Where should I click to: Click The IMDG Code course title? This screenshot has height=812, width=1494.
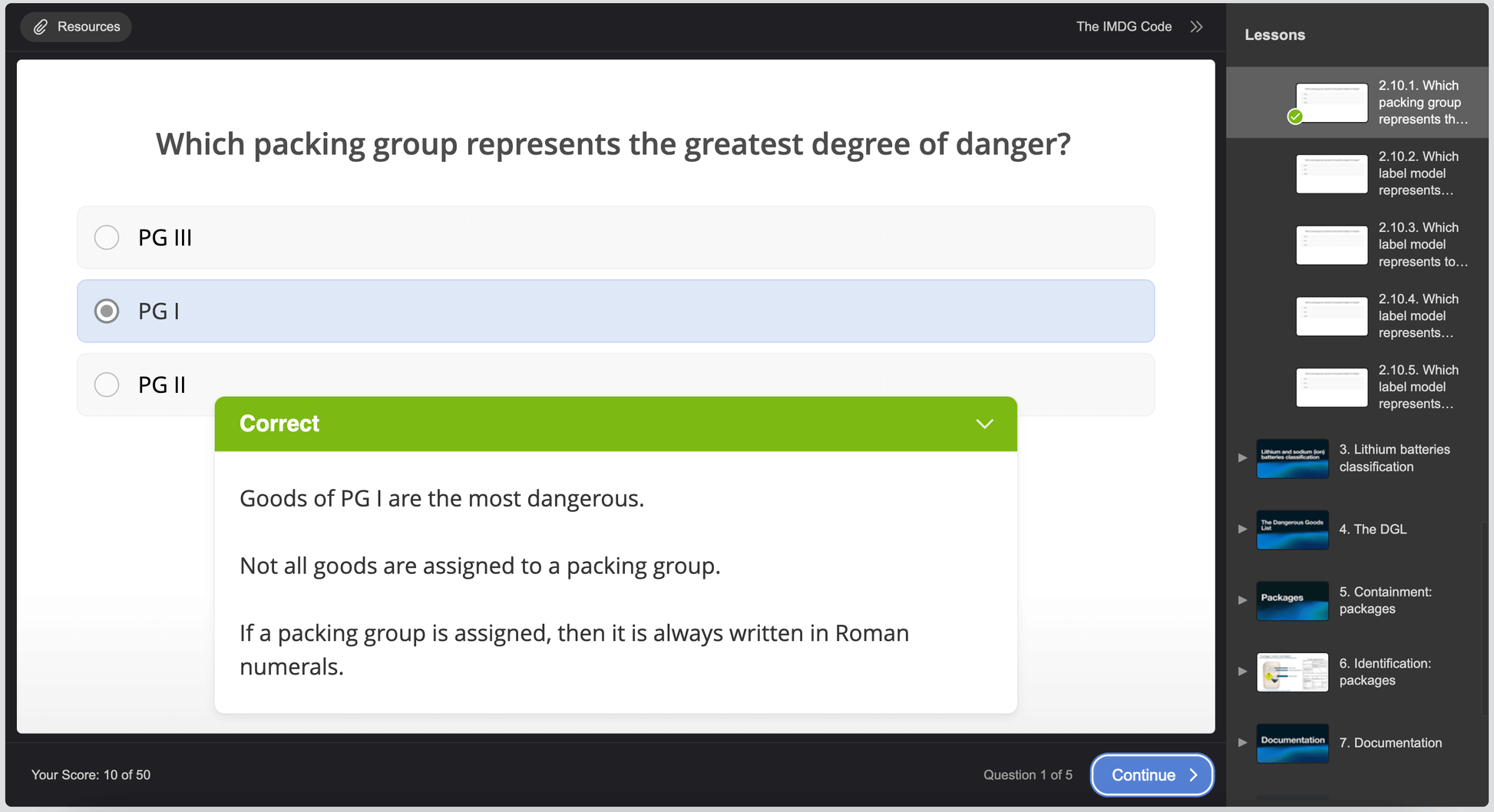pos(1123,27)
